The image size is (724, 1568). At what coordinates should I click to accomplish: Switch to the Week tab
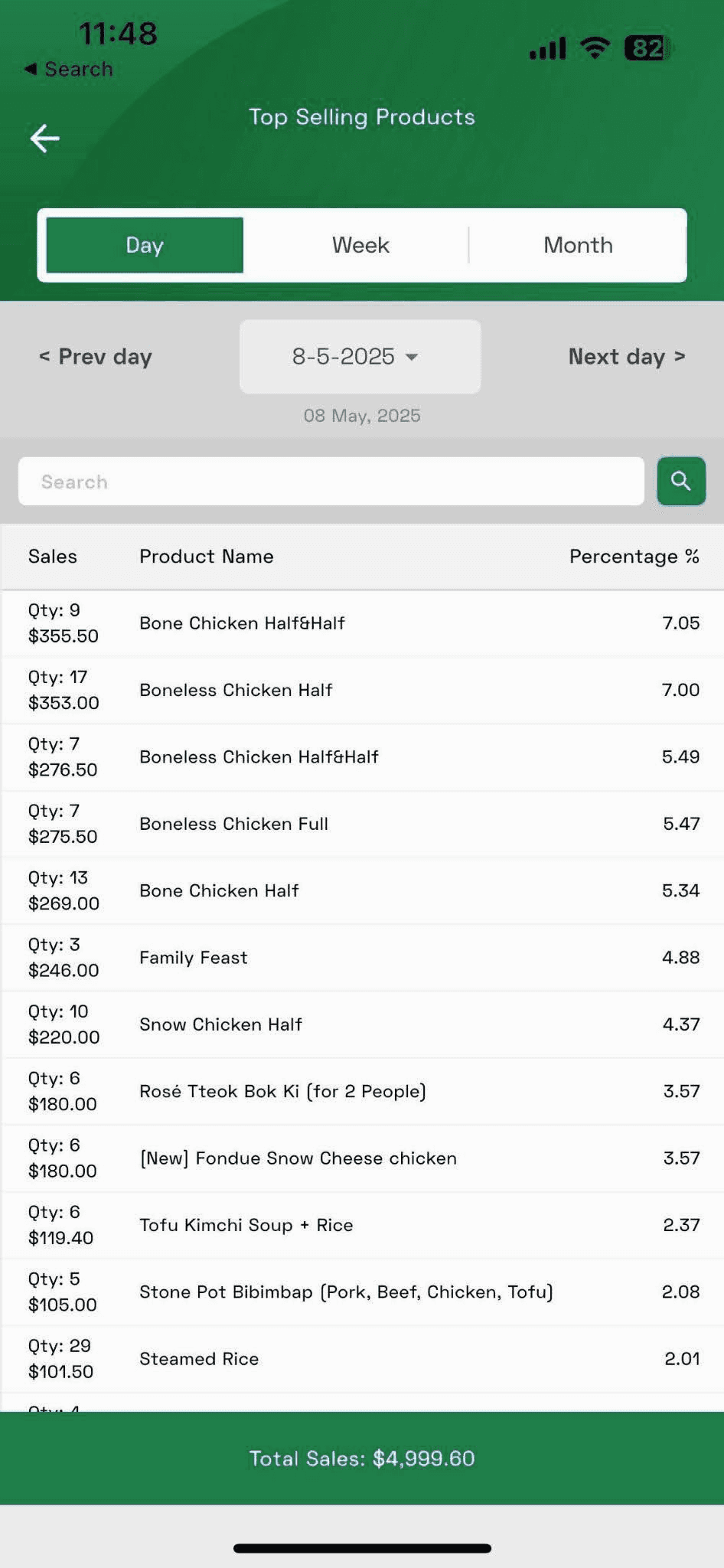[360, 245]
